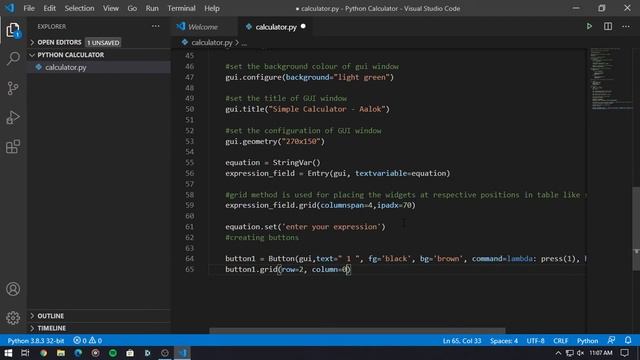Open the Run menu
The height and width of the screenshot is (360, 640).
click(x=152, y=8)
